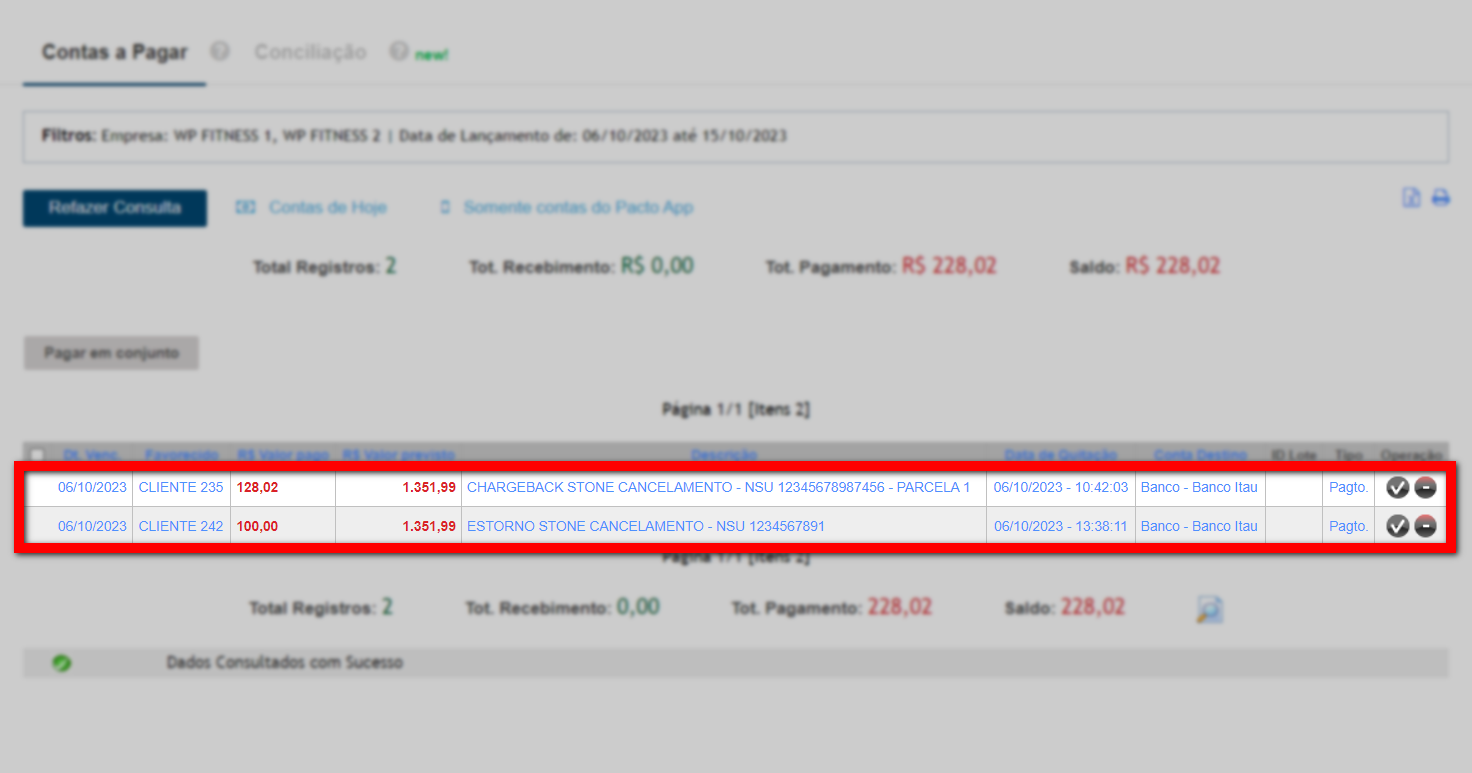Click the minus icon for CLIENTE 235
The image size is (1472, 773).
1425,488
